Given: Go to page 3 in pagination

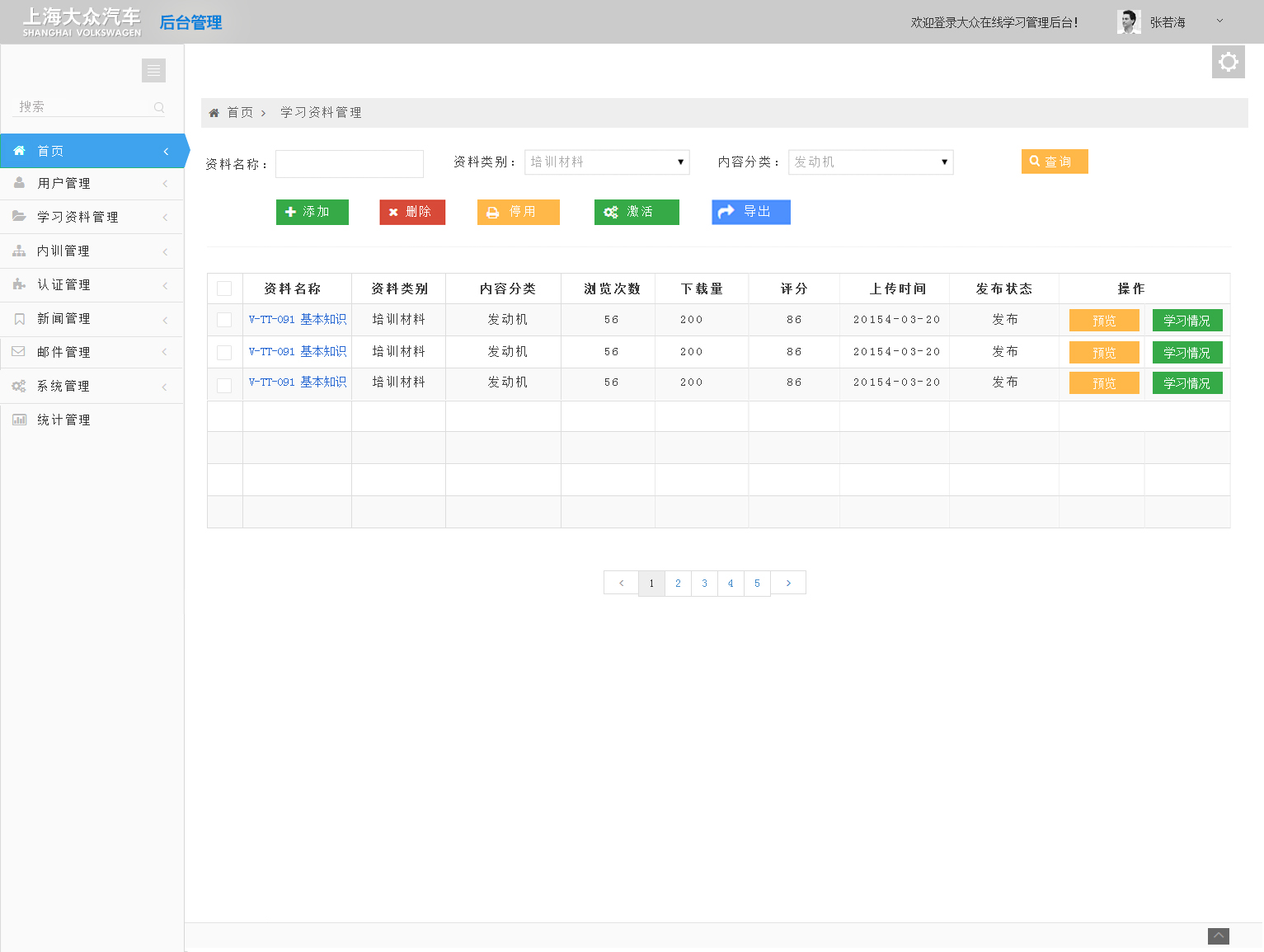Looking at the screenshot, I should (704, 583).
